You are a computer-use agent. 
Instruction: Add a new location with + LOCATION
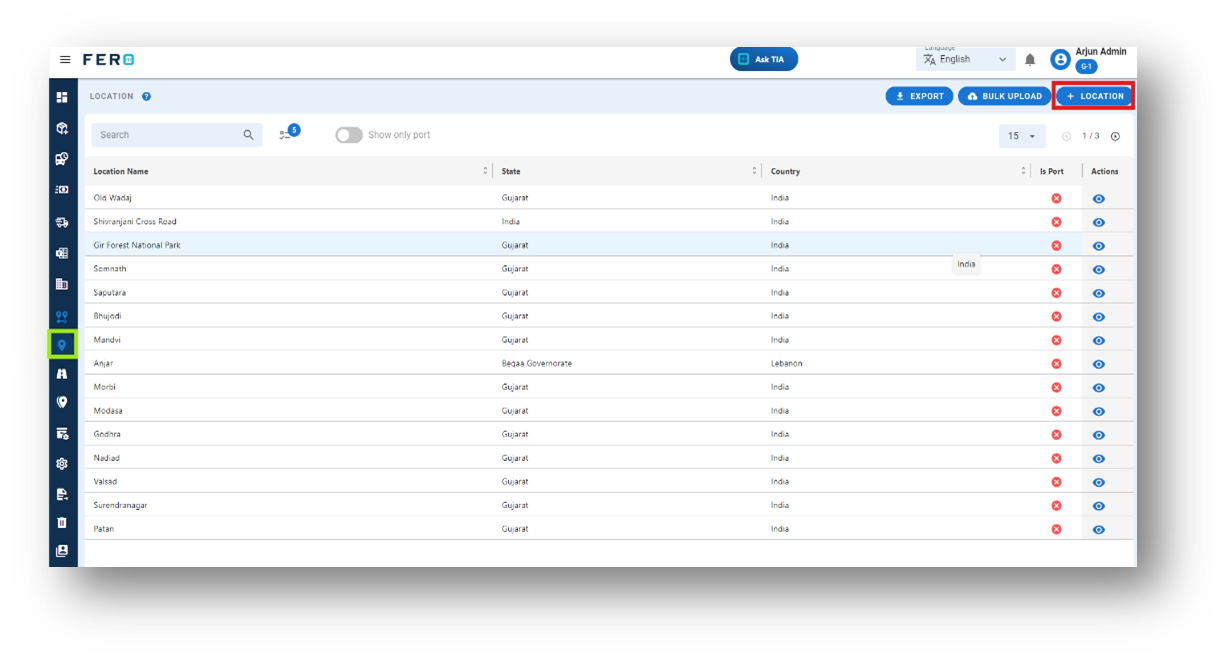[1094, 96]
